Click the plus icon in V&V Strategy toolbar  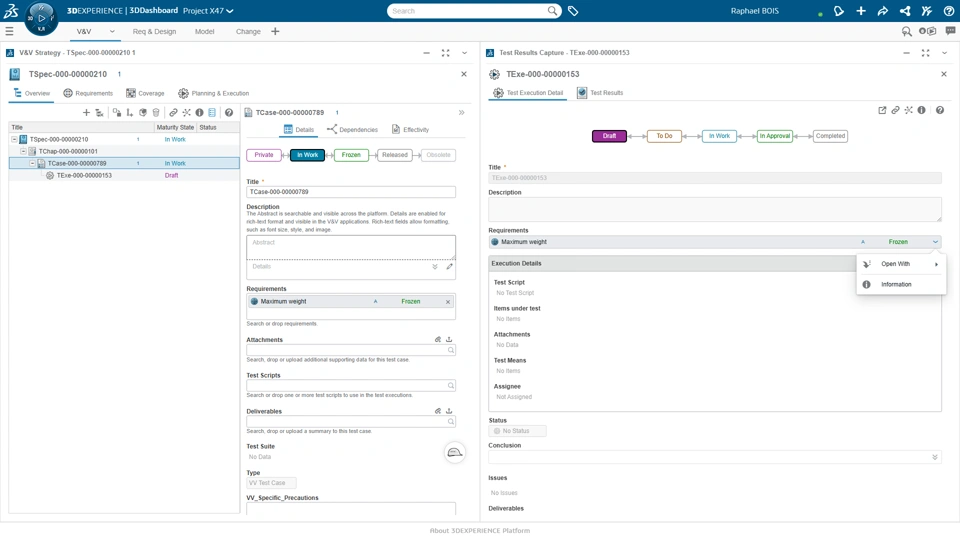tap(86, 113)
